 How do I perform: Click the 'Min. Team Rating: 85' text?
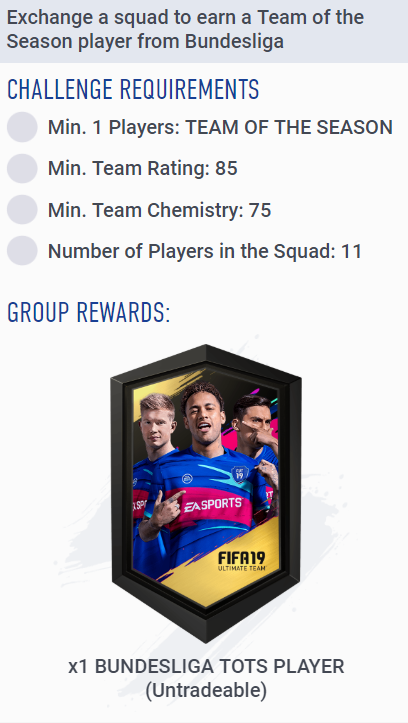point(142,169)
